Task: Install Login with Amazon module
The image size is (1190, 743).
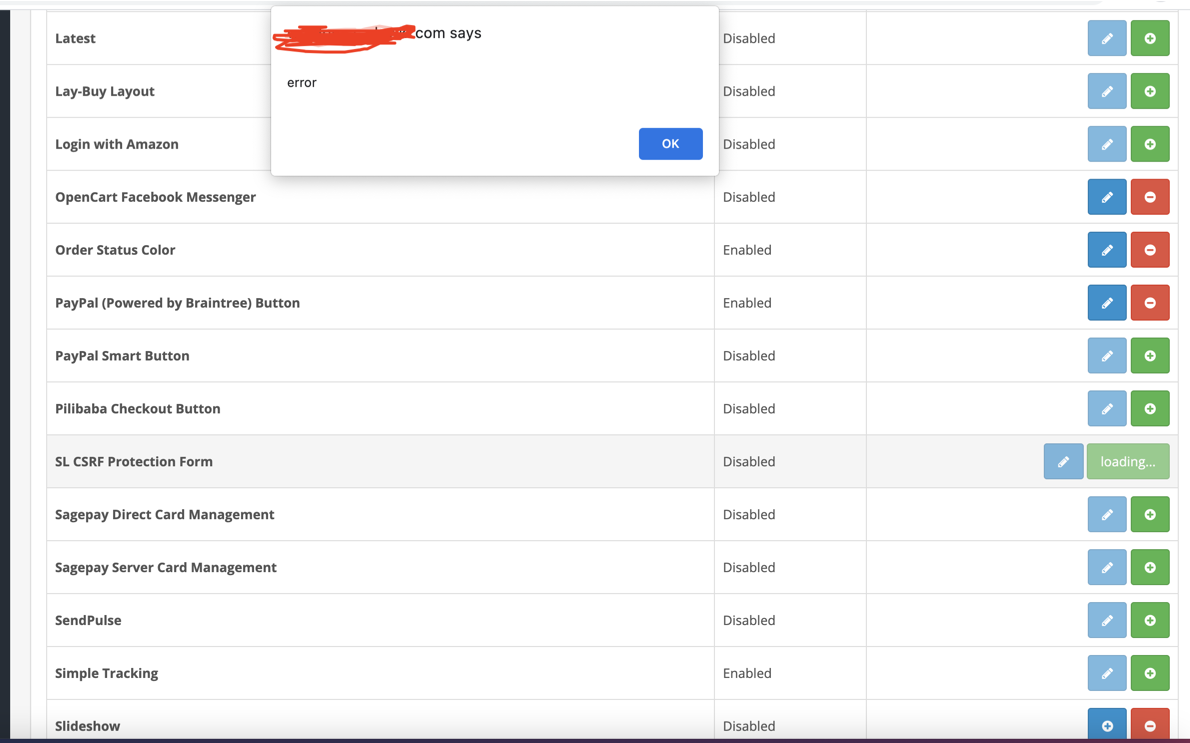Action: click(x=1150, y=144)
